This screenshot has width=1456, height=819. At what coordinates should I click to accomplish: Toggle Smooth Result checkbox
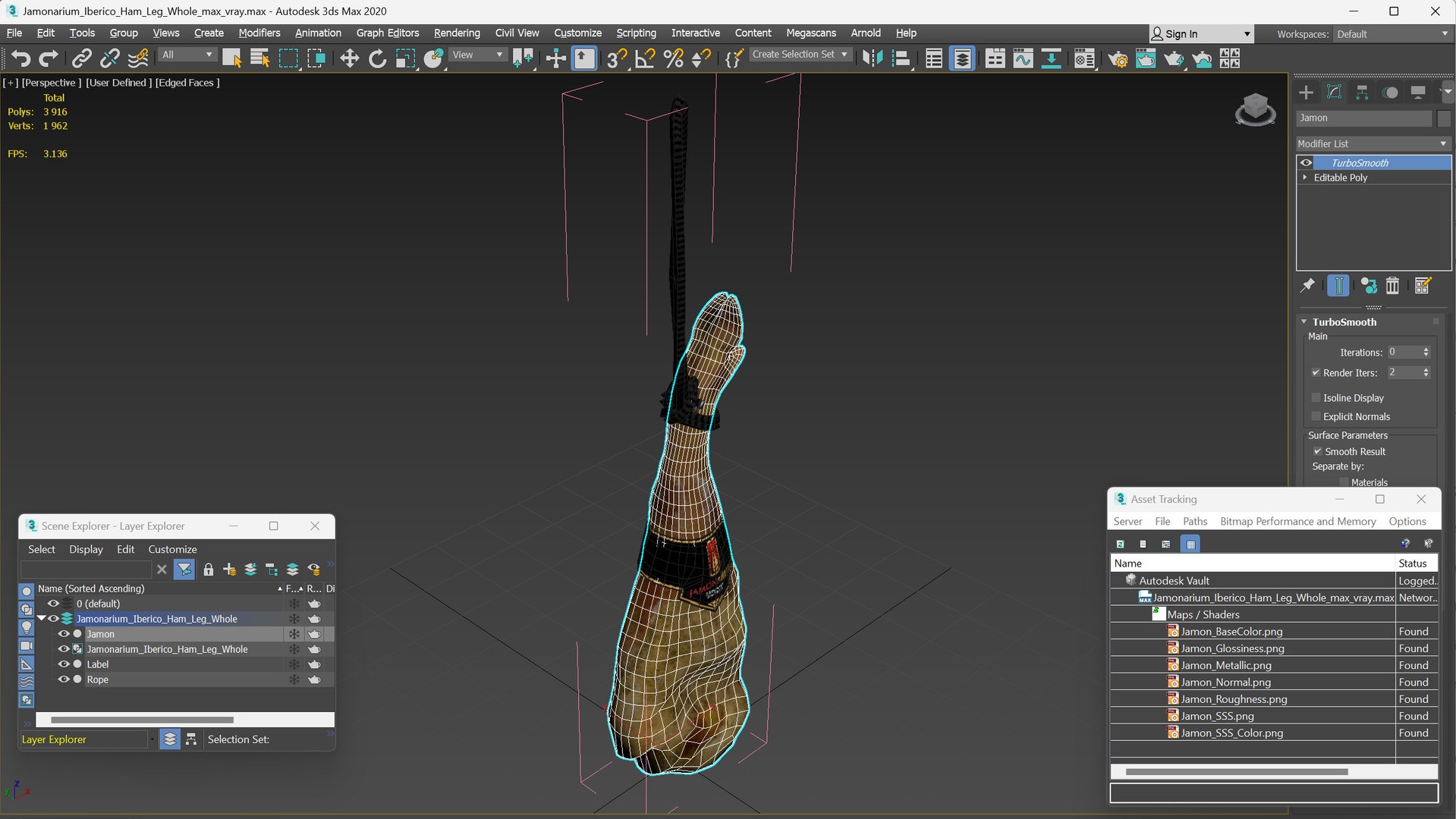(1318, 451)
